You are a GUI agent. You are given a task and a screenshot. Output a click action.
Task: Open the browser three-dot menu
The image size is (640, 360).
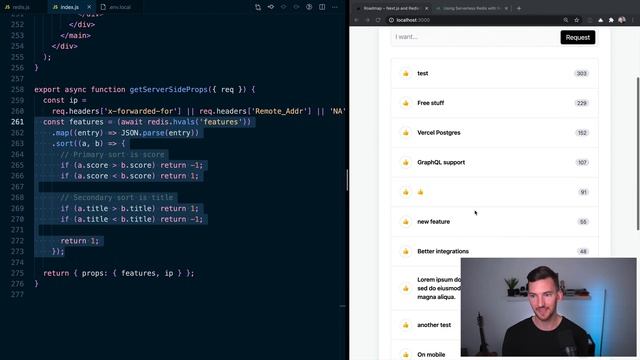pyautogui.click(x=633, y=20)
